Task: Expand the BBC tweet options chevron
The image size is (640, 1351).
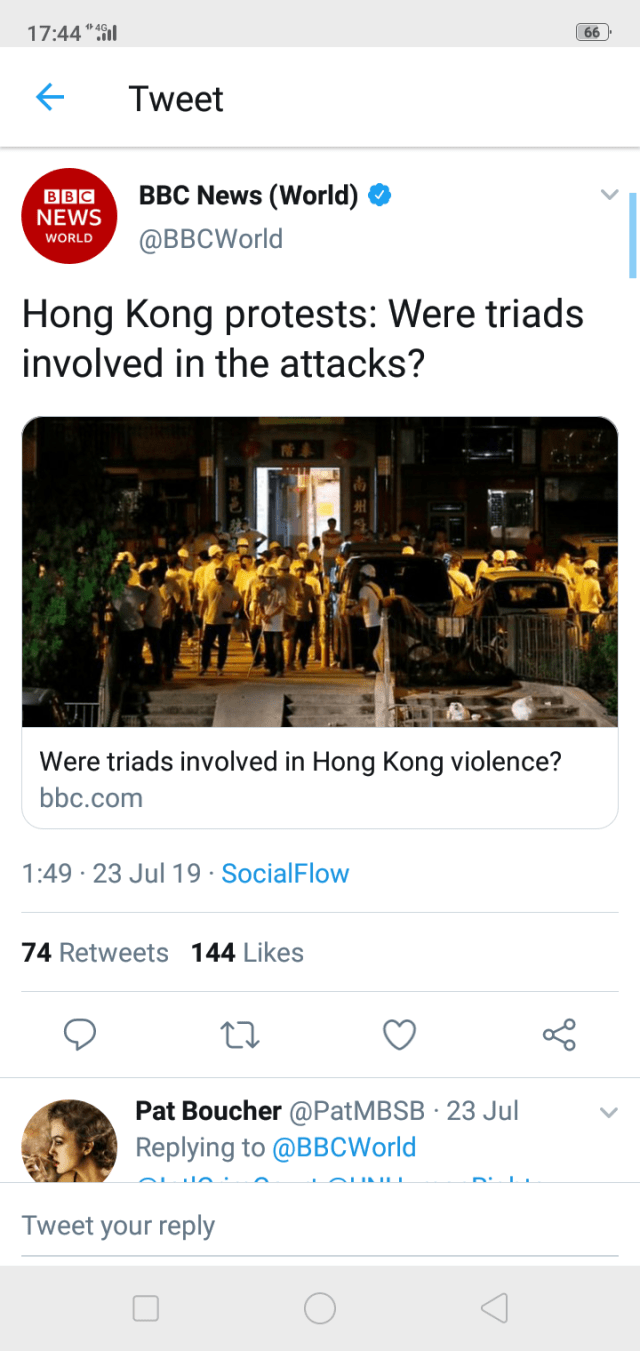Action: pos(609,195)
